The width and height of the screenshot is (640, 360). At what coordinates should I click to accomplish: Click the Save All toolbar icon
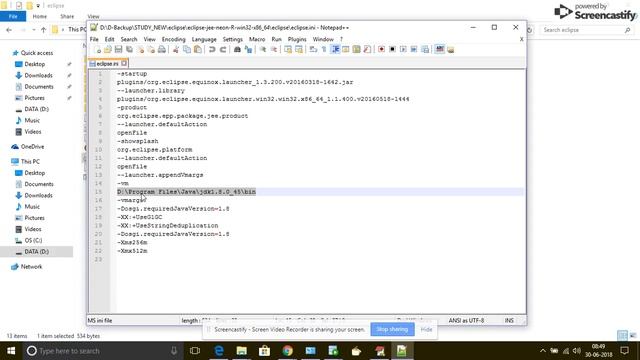[x=129, y=49]
